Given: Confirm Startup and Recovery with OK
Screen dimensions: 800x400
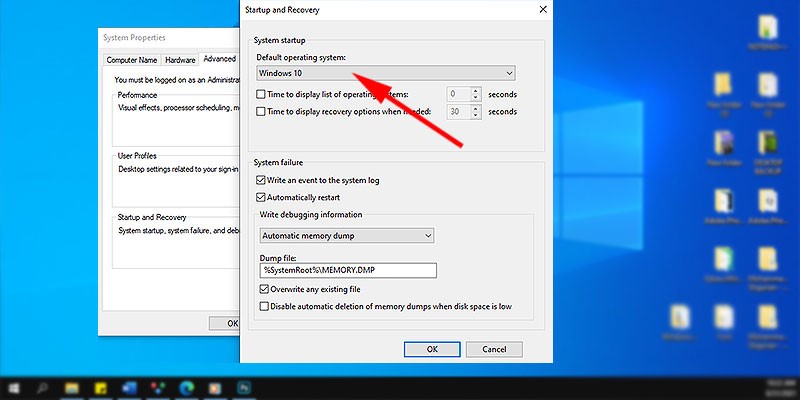Looking at the screenshot, I should tap(432, 349).
